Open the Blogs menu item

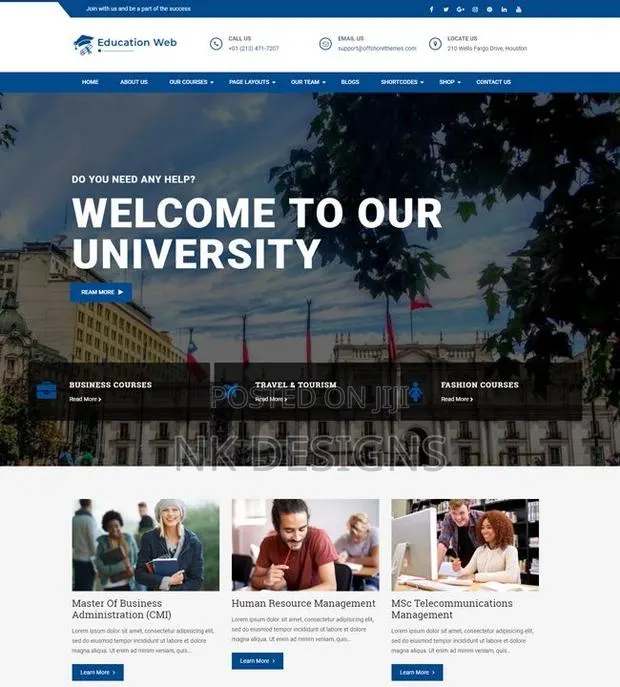(350, 82)
